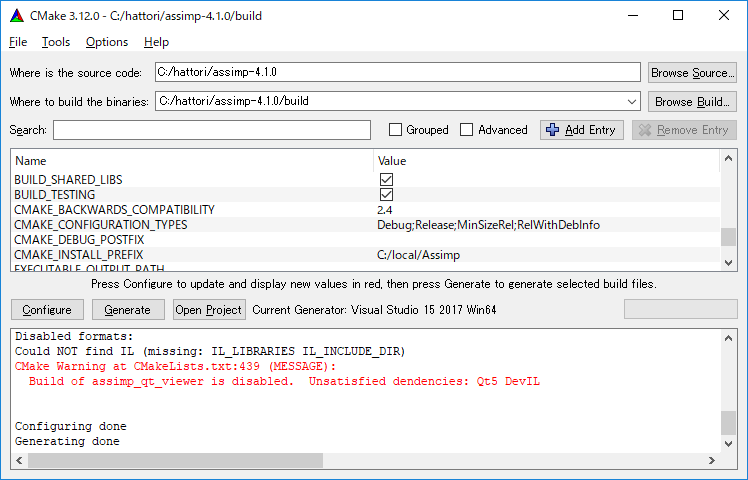
Task: Select the CMAKE_INSTALL_PREFIX value cell
Action: 545,255
